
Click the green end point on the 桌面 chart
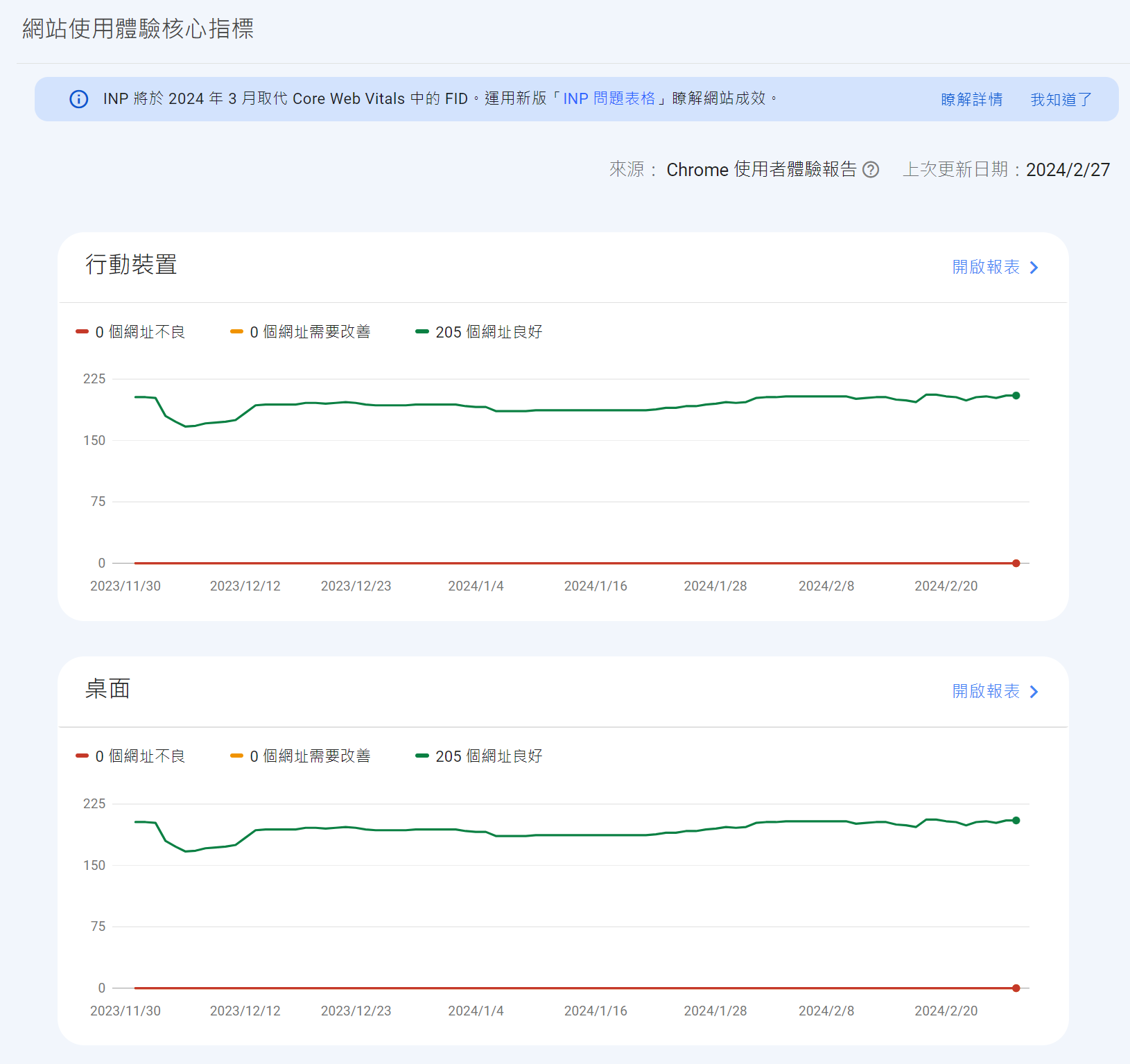click(x=1016, y=821)
